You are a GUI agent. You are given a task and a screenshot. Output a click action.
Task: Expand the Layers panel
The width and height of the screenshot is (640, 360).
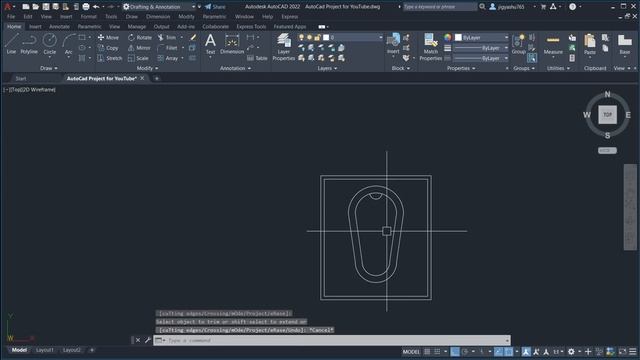pos(327,68)
